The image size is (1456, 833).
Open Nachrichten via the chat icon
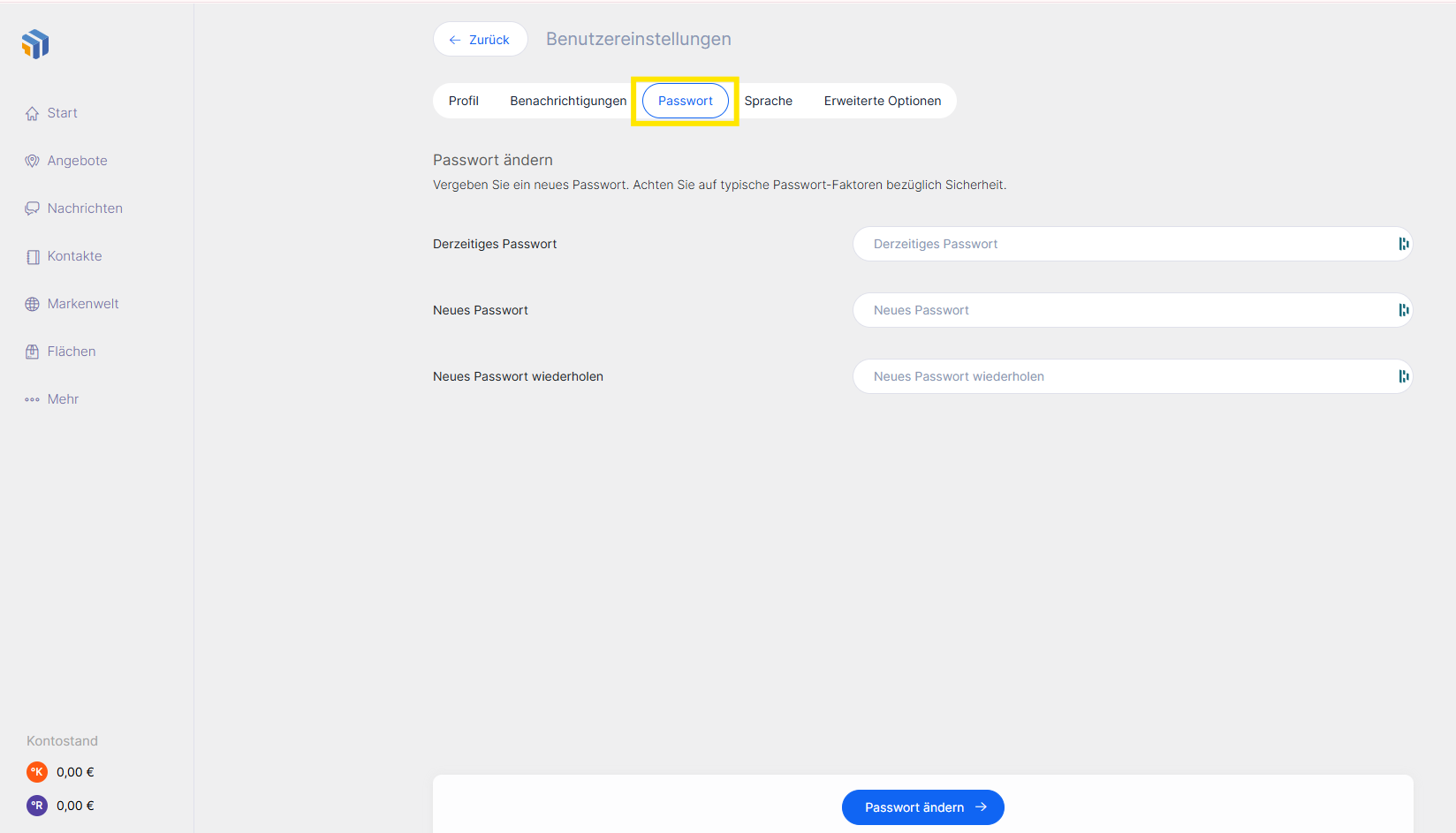[33, 208]
